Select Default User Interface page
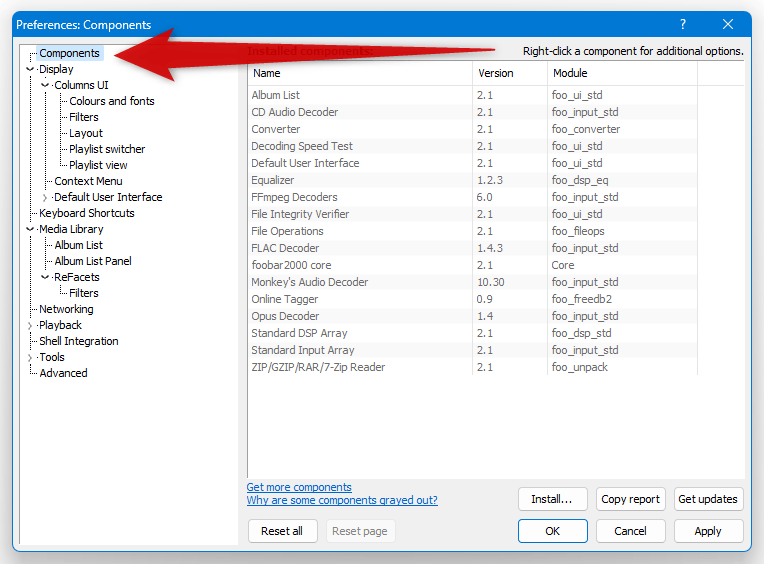This screenshot has height=564, width=764. tap(108, 197)
